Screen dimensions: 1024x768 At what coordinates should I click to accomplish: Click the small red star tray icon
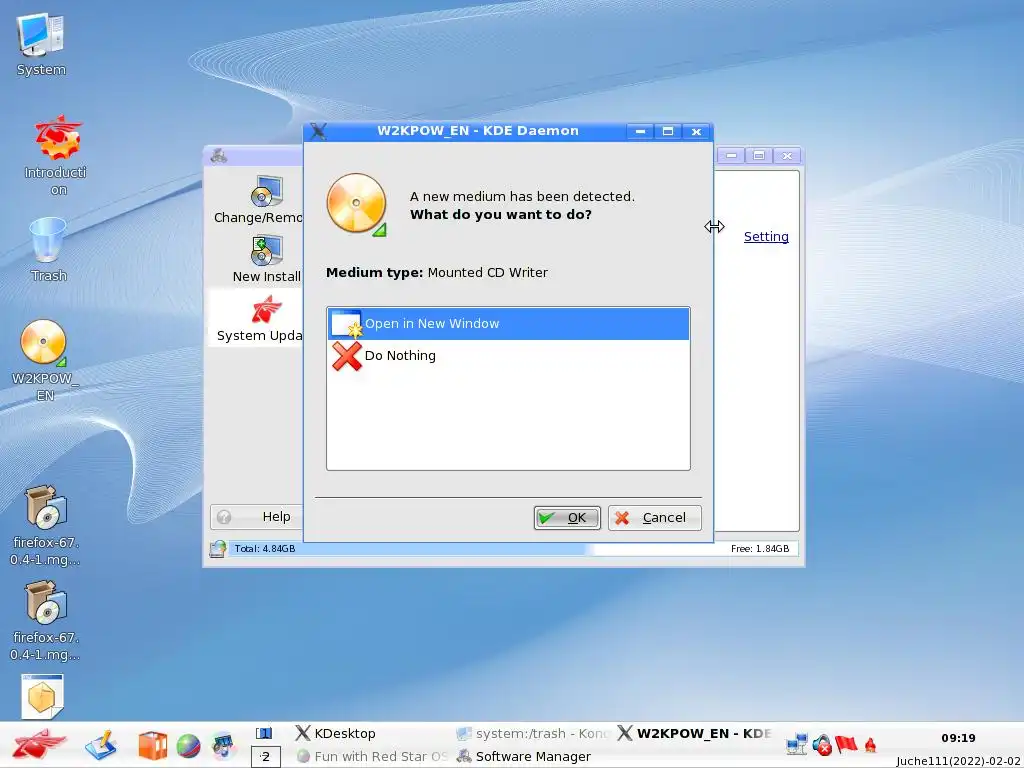[870, 744]
